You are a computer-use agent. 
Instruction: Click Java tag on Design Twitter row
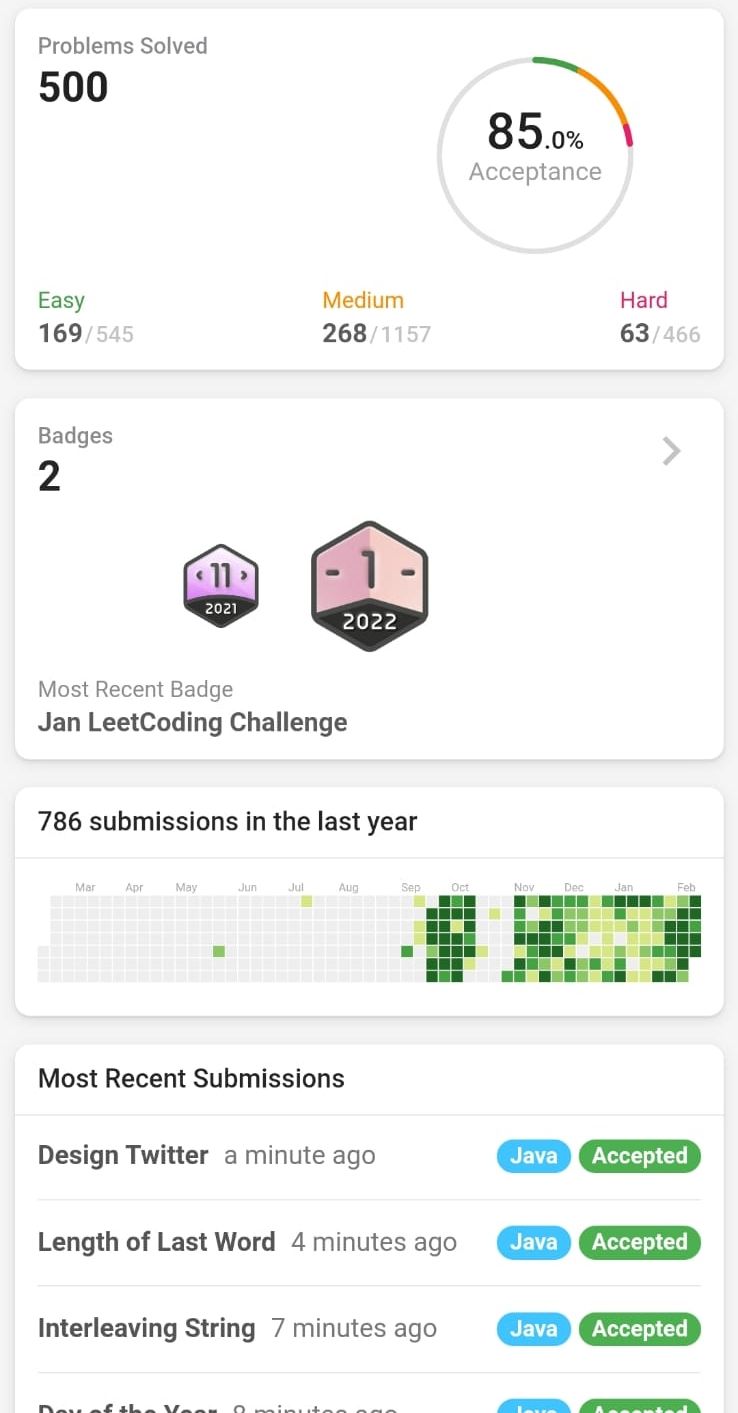point(534,1156)
